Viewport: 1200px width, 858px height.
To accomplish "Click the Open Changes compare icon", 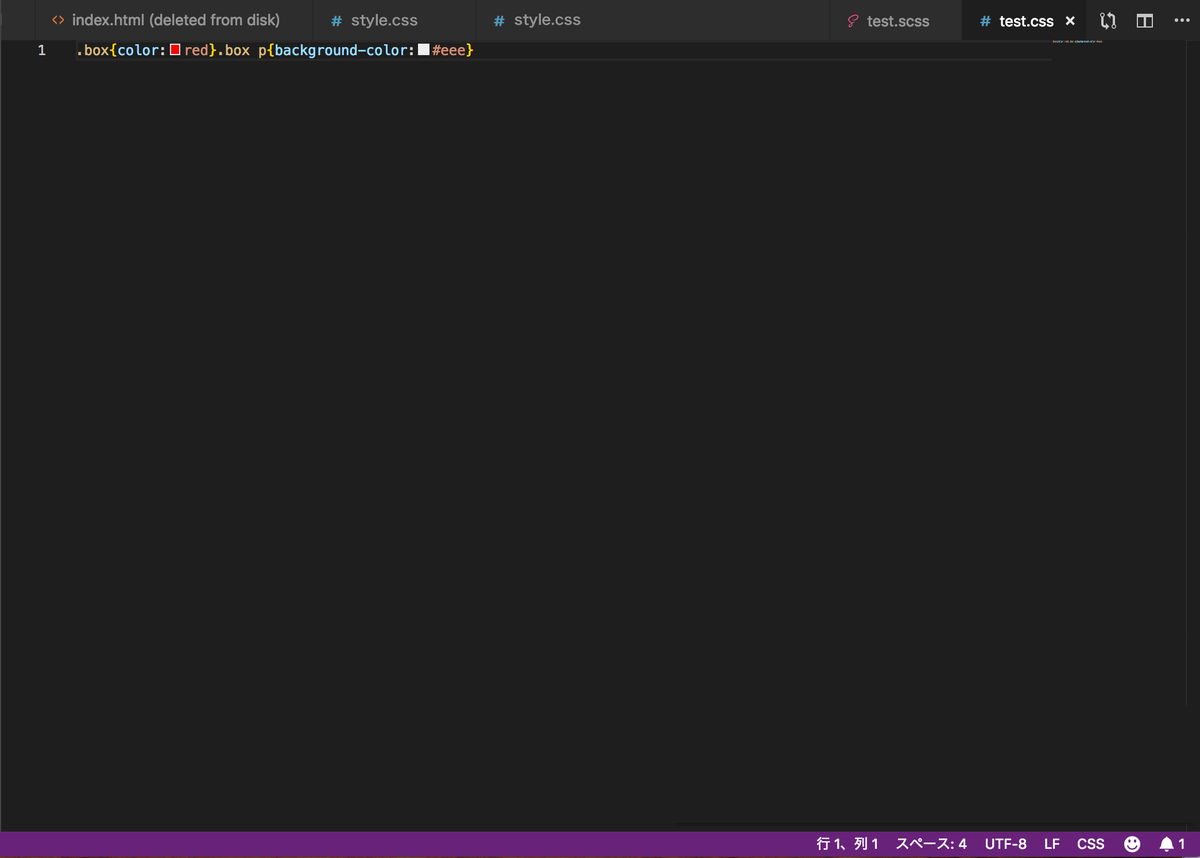I will click(1108, 20).
